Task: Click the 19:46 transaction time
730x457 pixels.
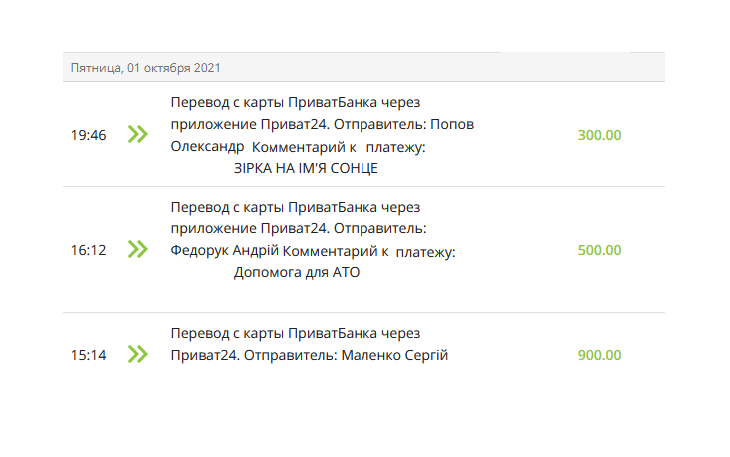Action: (x=88, y=135)
